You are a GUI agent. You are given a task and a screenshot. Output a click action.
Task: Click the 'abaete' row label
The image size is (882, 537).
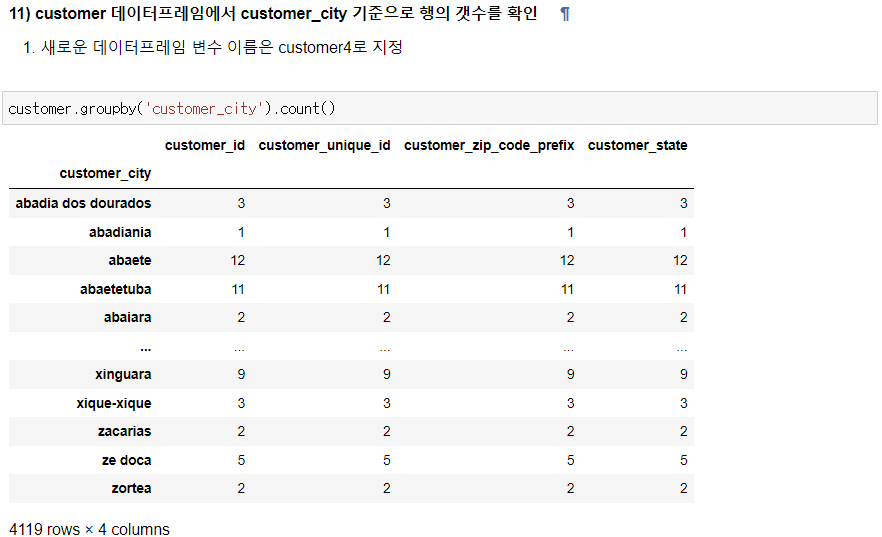[x=130, y=260]
